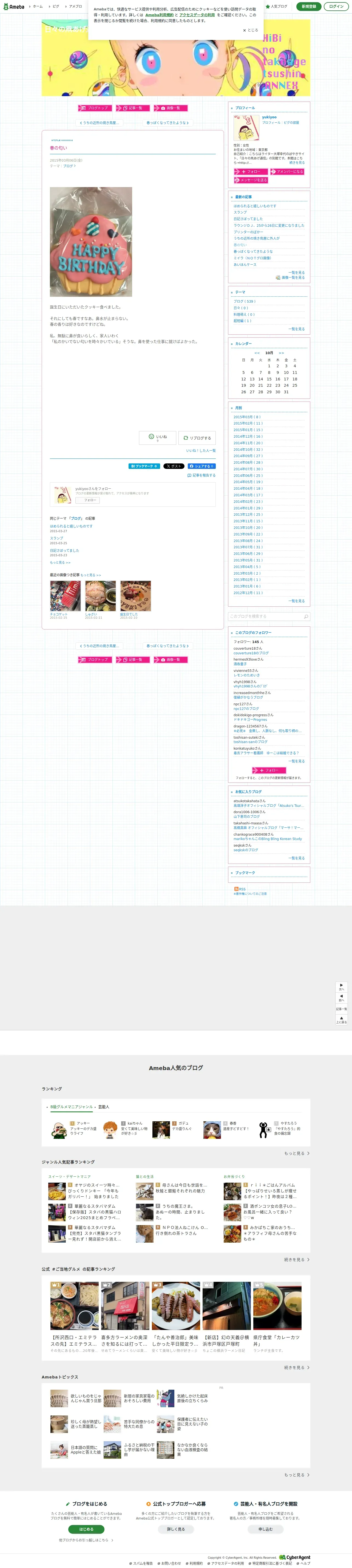Image resolution: width=352 pixels, height=1568 pixels.
Task: Click floating 前へ arrow button
Action: point(341,998)
